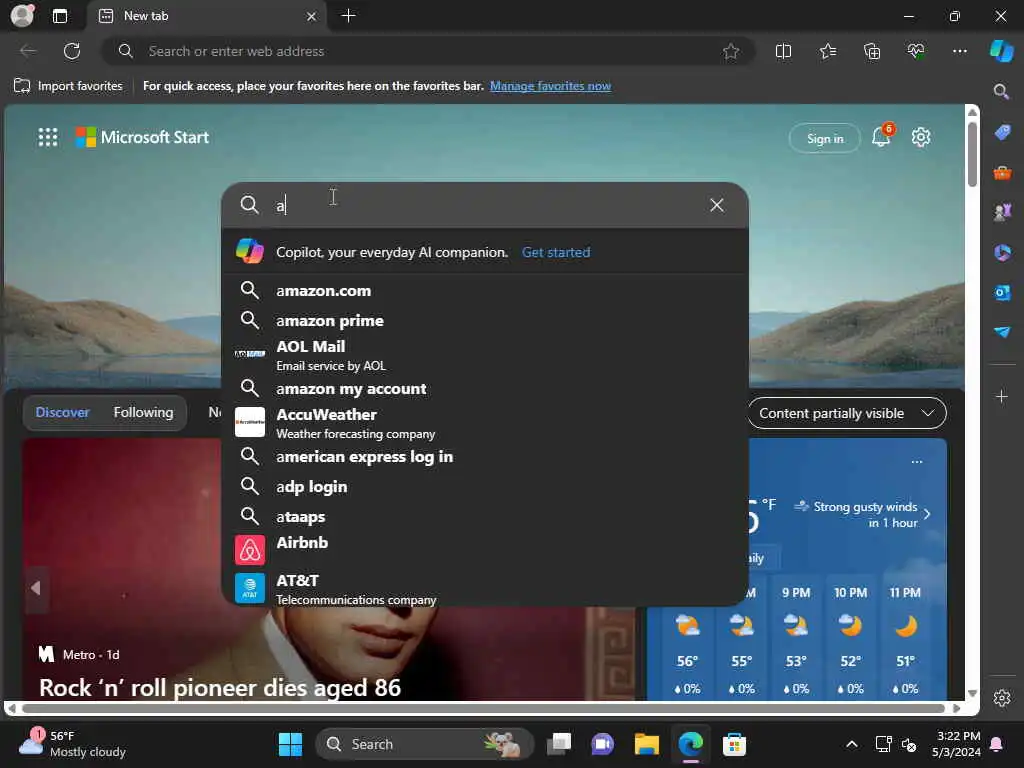The image size is (1024, 768).
Task: Open sidebar Search icon
Action: [1001, 91]
